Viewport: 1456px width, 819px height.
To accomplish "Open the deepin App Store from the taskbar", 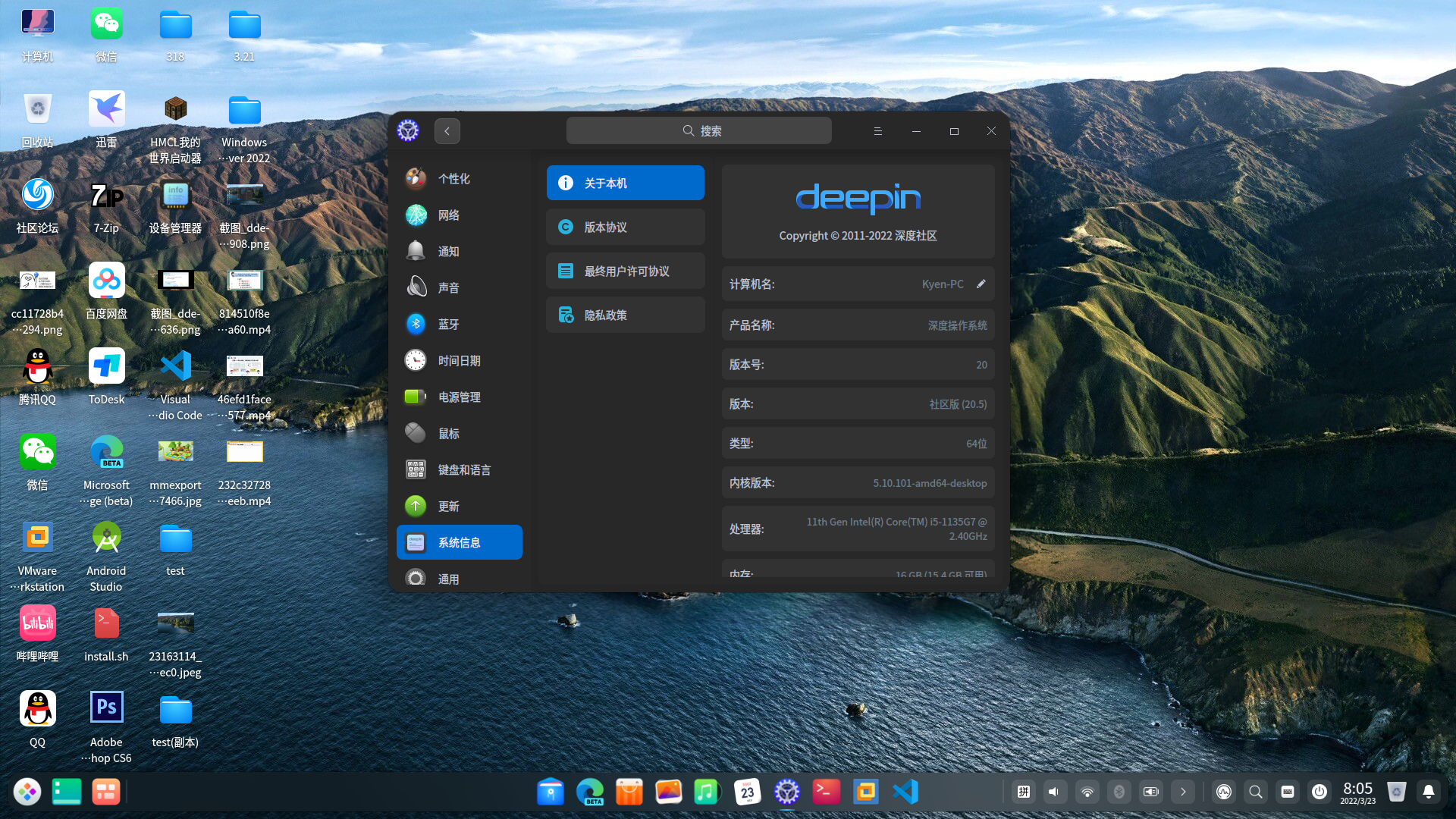I will point(629,792).
